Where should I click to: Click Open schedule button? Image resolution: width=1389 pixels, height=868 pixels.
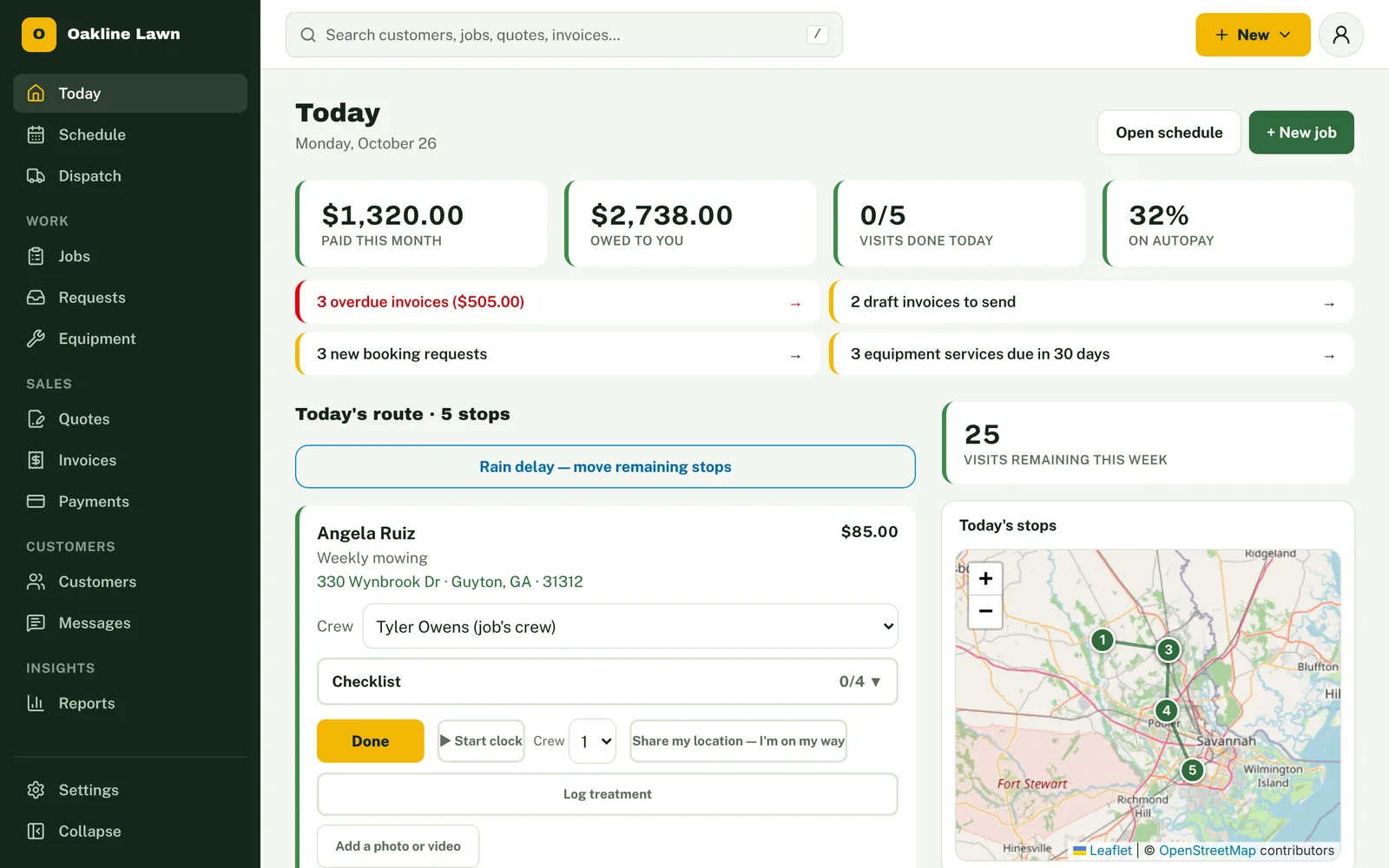pyautogui.click(x=1168, y=133)
